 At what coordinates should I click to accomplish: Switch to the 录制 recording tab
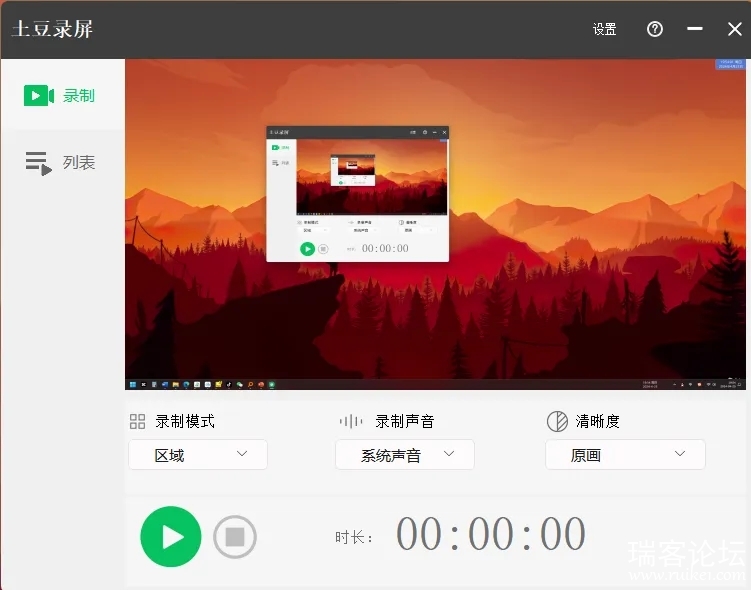62,95
